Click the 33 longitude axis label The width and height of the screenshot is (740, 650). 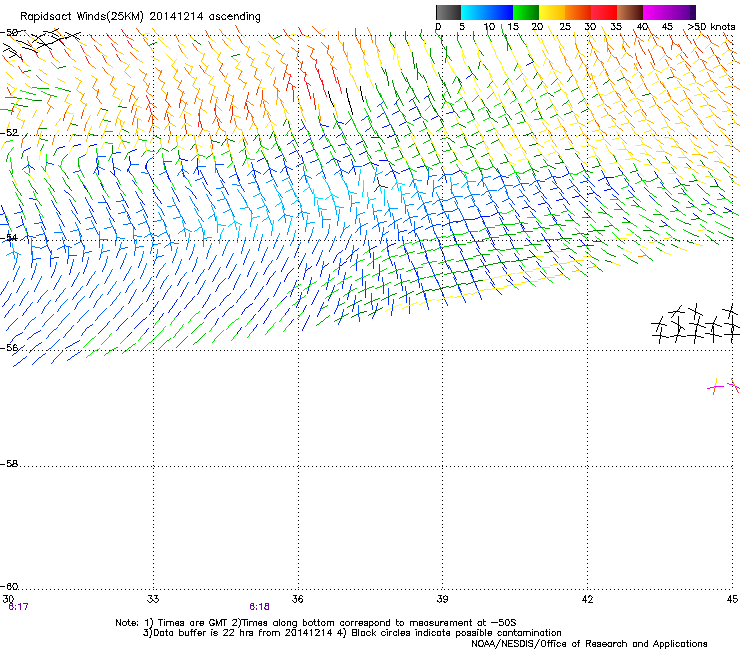coord(153,599)
